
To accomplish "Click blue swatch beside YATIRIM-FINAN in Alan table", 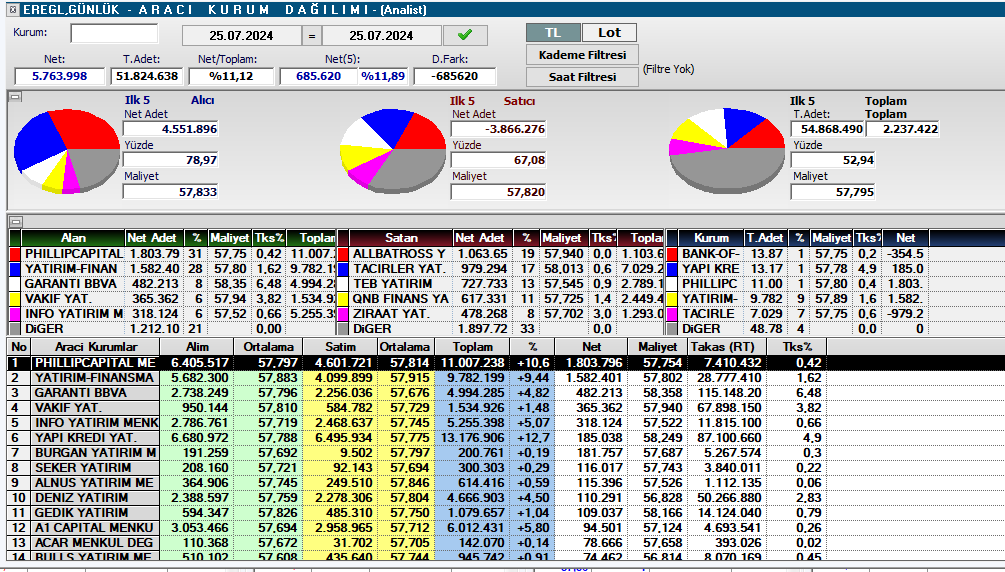I will [15, 269].
